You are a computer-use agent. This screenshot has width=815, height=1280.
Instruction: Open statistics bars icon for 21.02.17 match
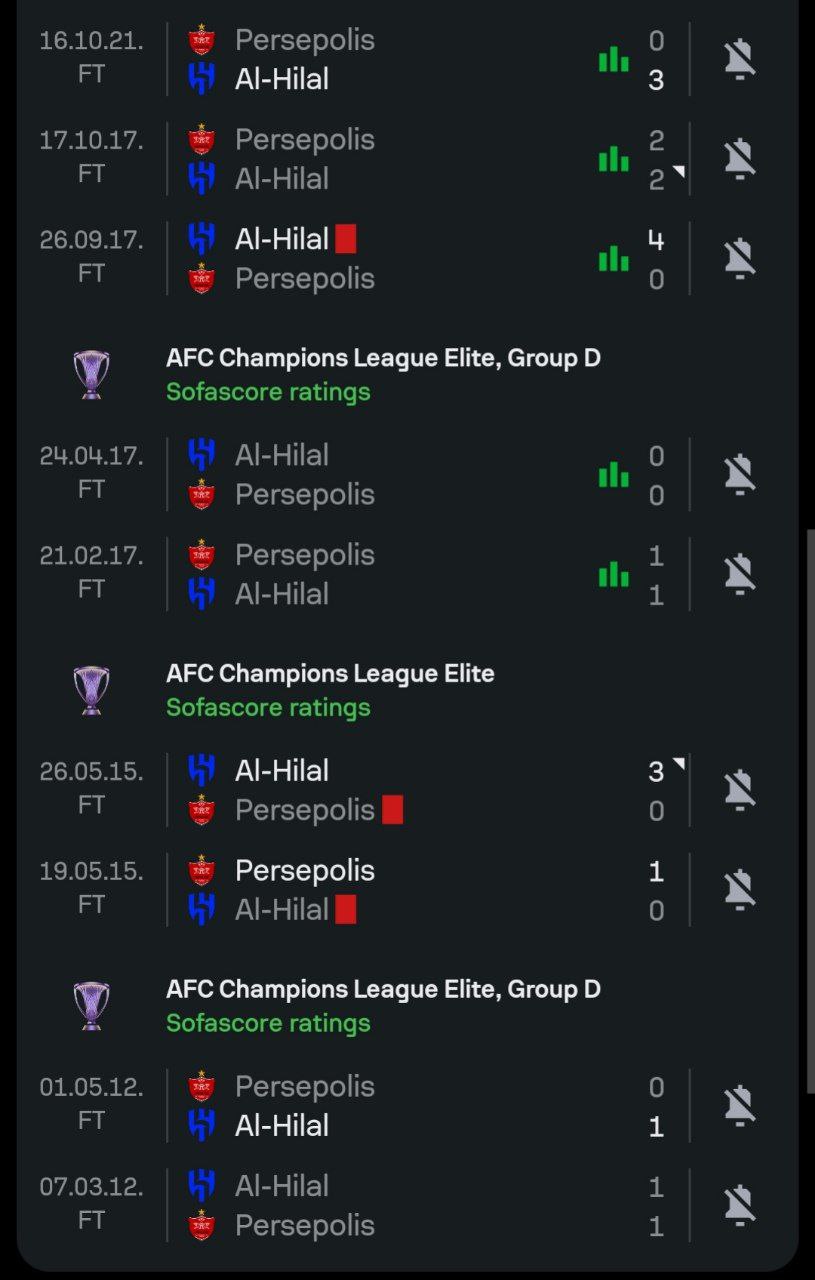coord(613,574)
